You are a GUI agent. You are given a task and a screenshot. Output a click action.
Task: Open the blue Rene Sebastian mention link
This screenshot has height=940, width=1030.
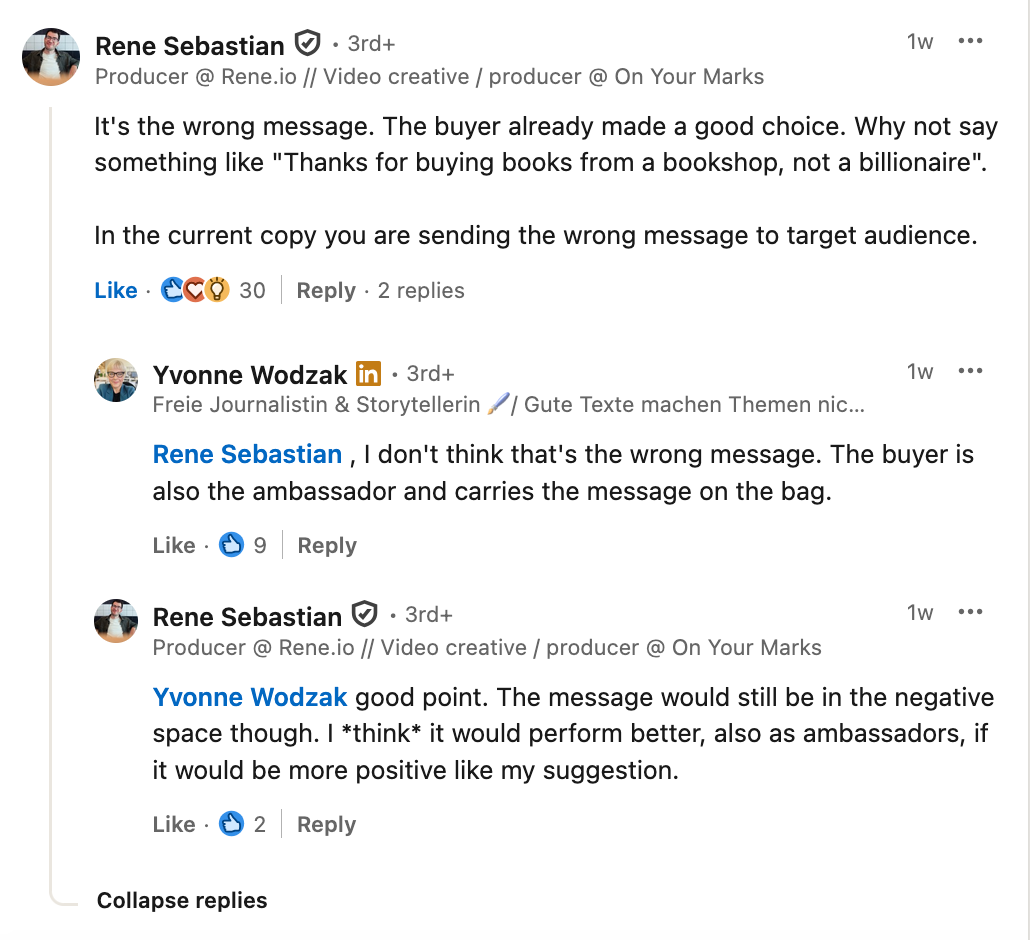247,454
